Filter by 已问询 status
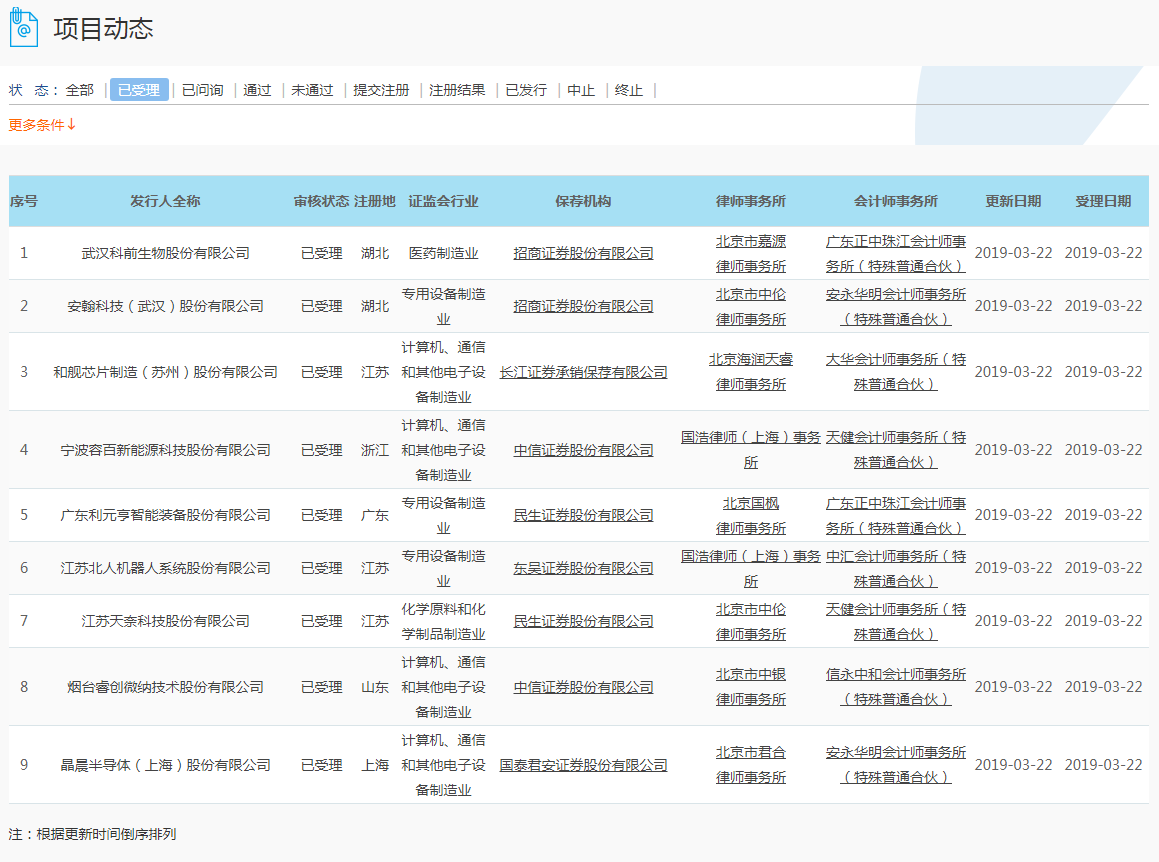 [202, 90]
